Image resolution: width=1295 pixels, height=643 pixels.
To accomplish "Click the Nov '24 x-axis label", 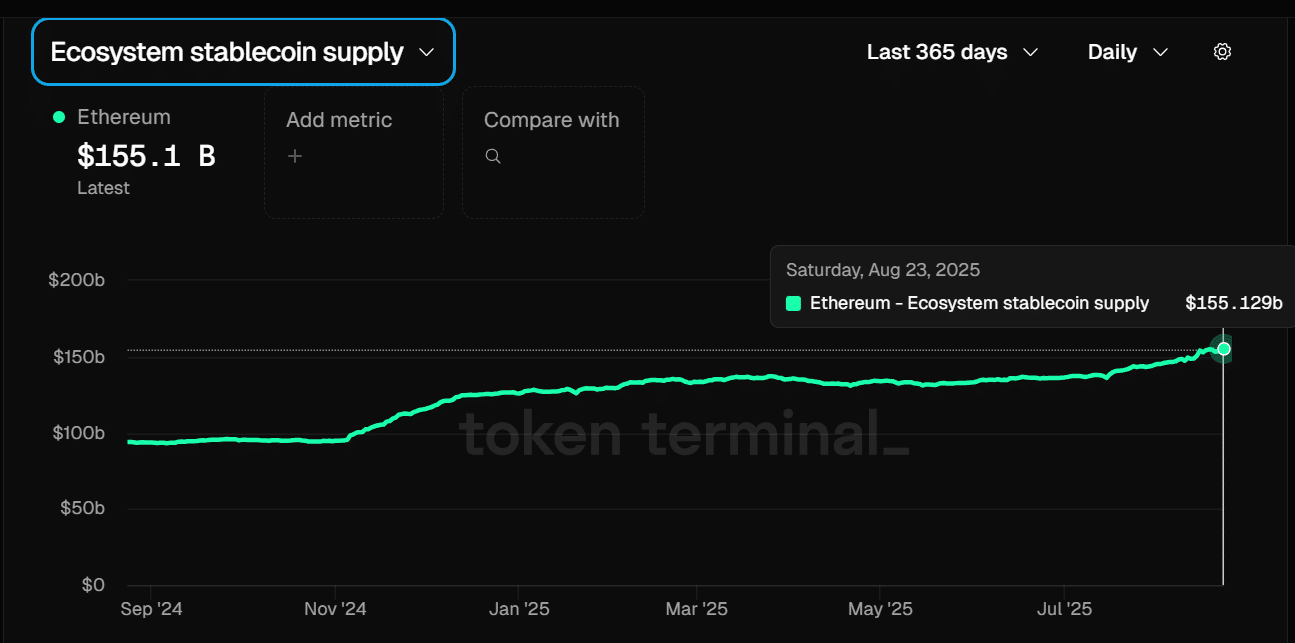I will [336, 609].
